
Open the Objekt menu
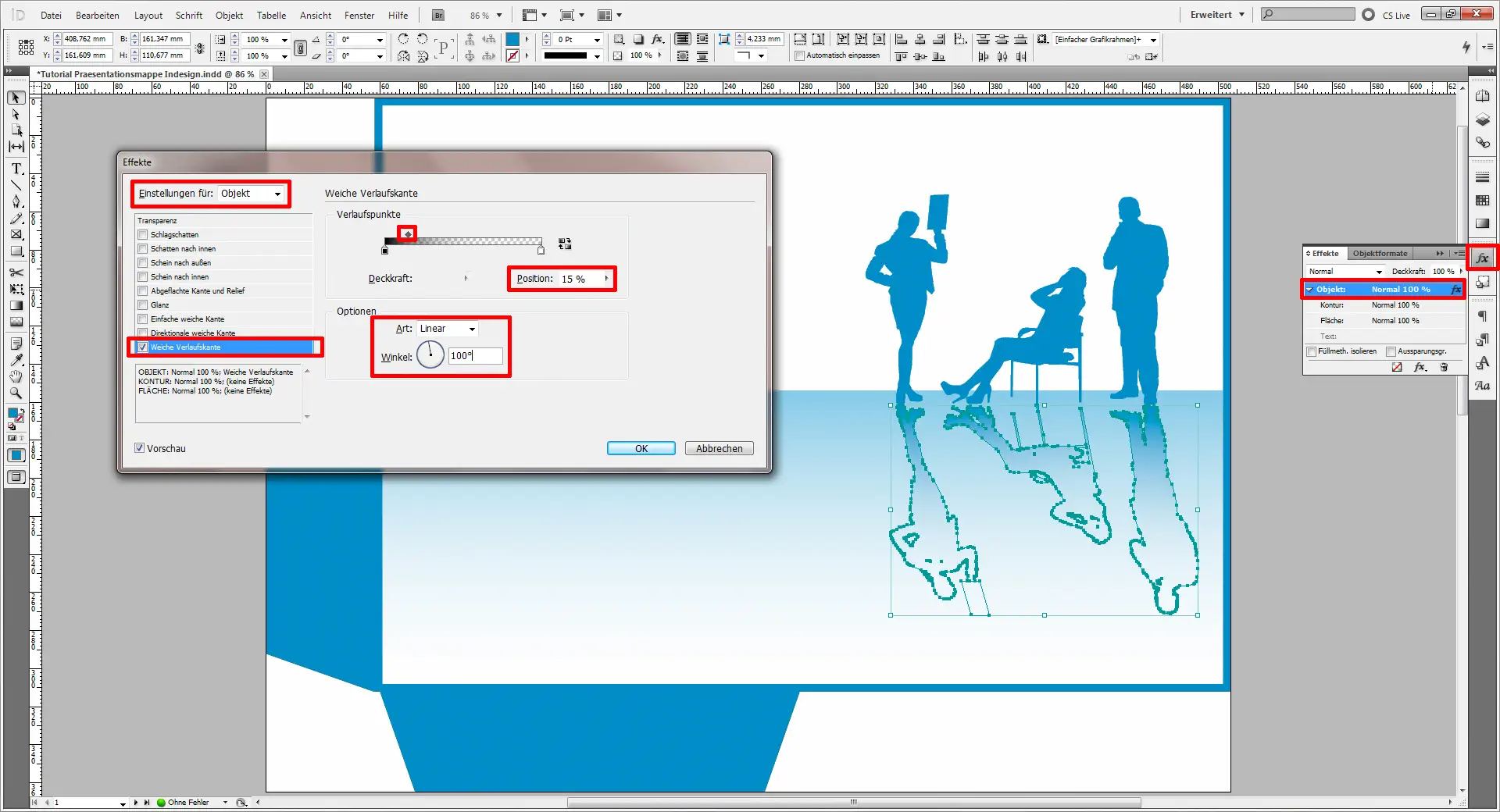click(228, 15)
